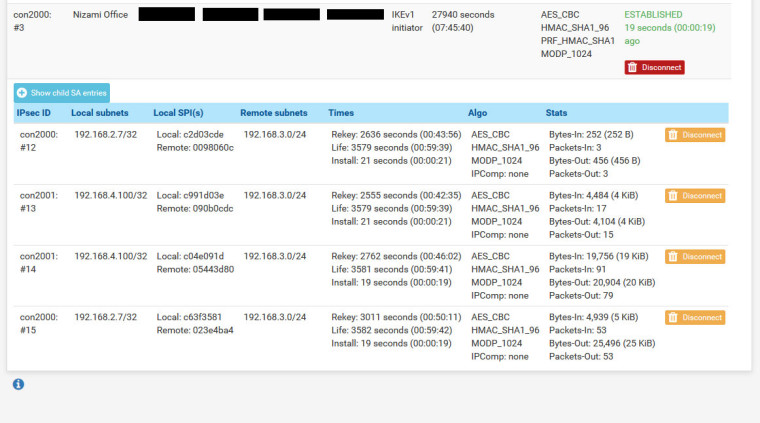The height and width of the screenshot is (423, 760).
Task: Click 'Bytes-In: 19,756 (19 KiB)' stat
Action: (599, 256)
